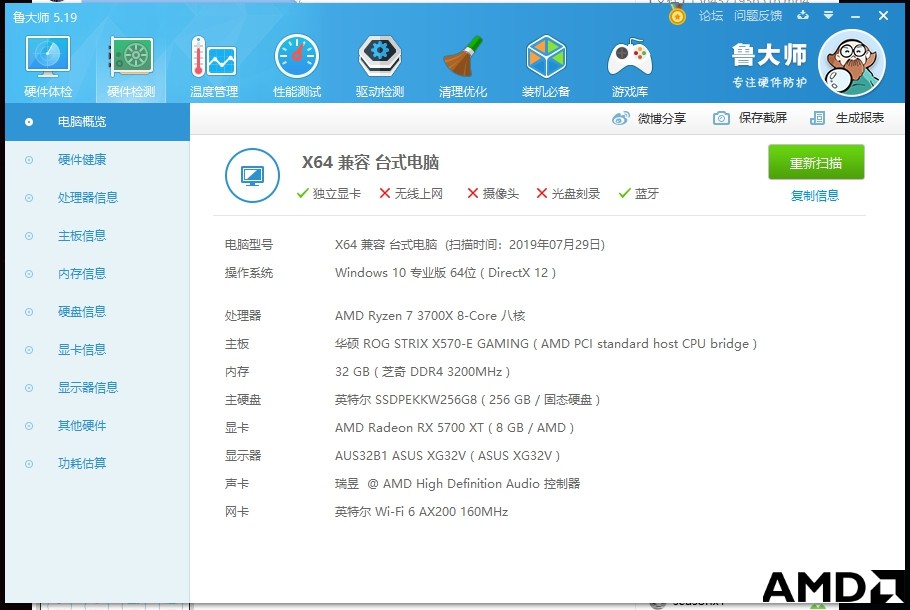
Task: Click the gold medal icon in title bar
Action: click(677, 15)
